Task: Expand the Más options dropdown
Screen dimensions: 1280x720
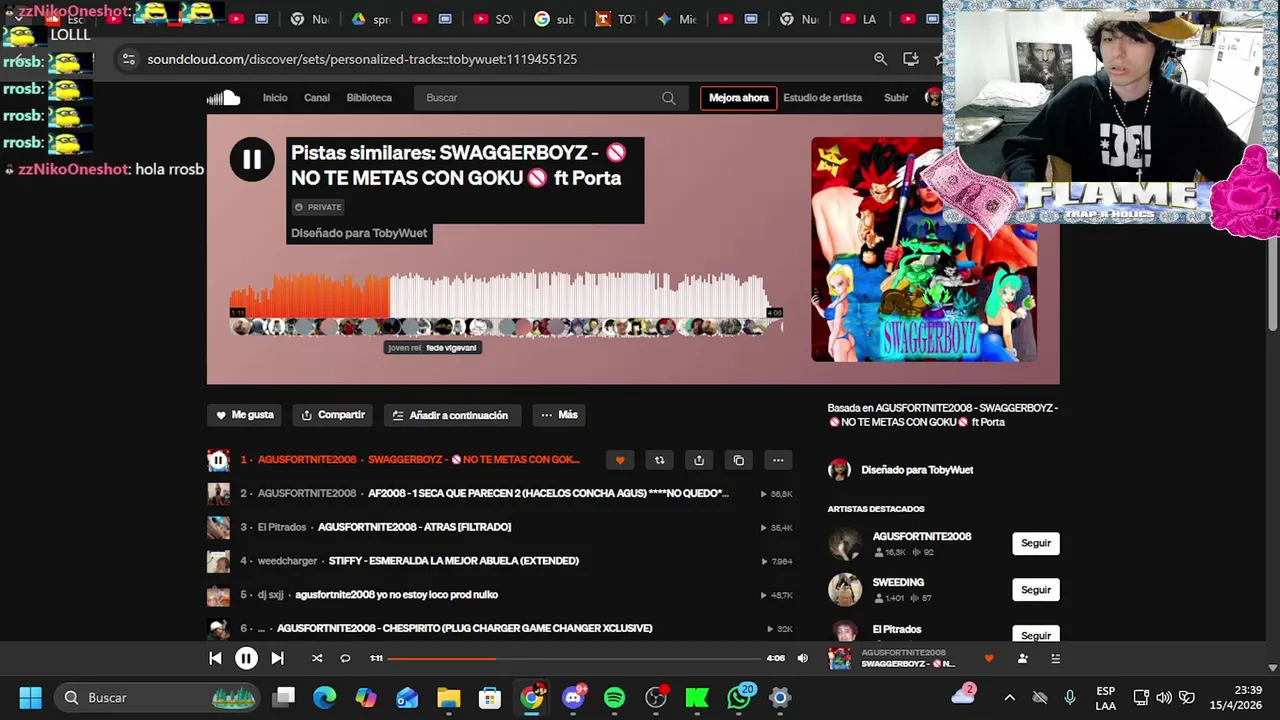Action: click(x=559, y=415)
